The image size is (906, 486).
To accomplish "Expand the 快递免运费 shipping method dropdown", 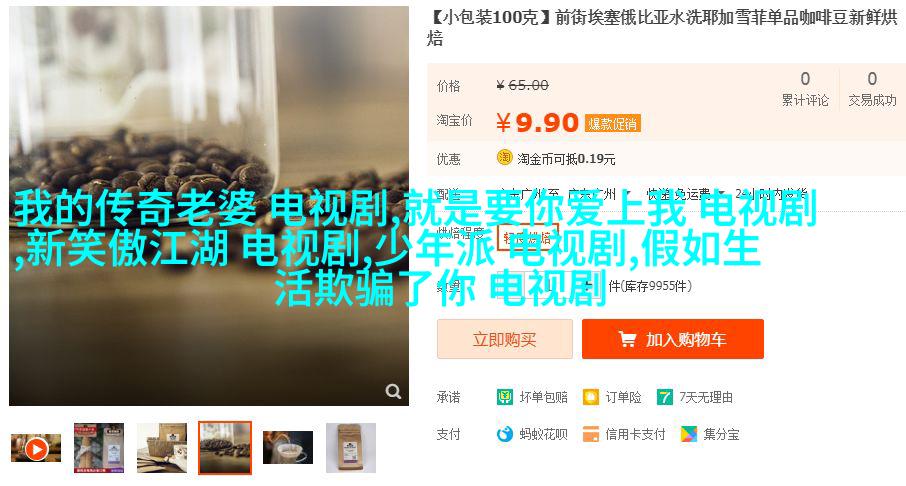I will coord(685,194).
